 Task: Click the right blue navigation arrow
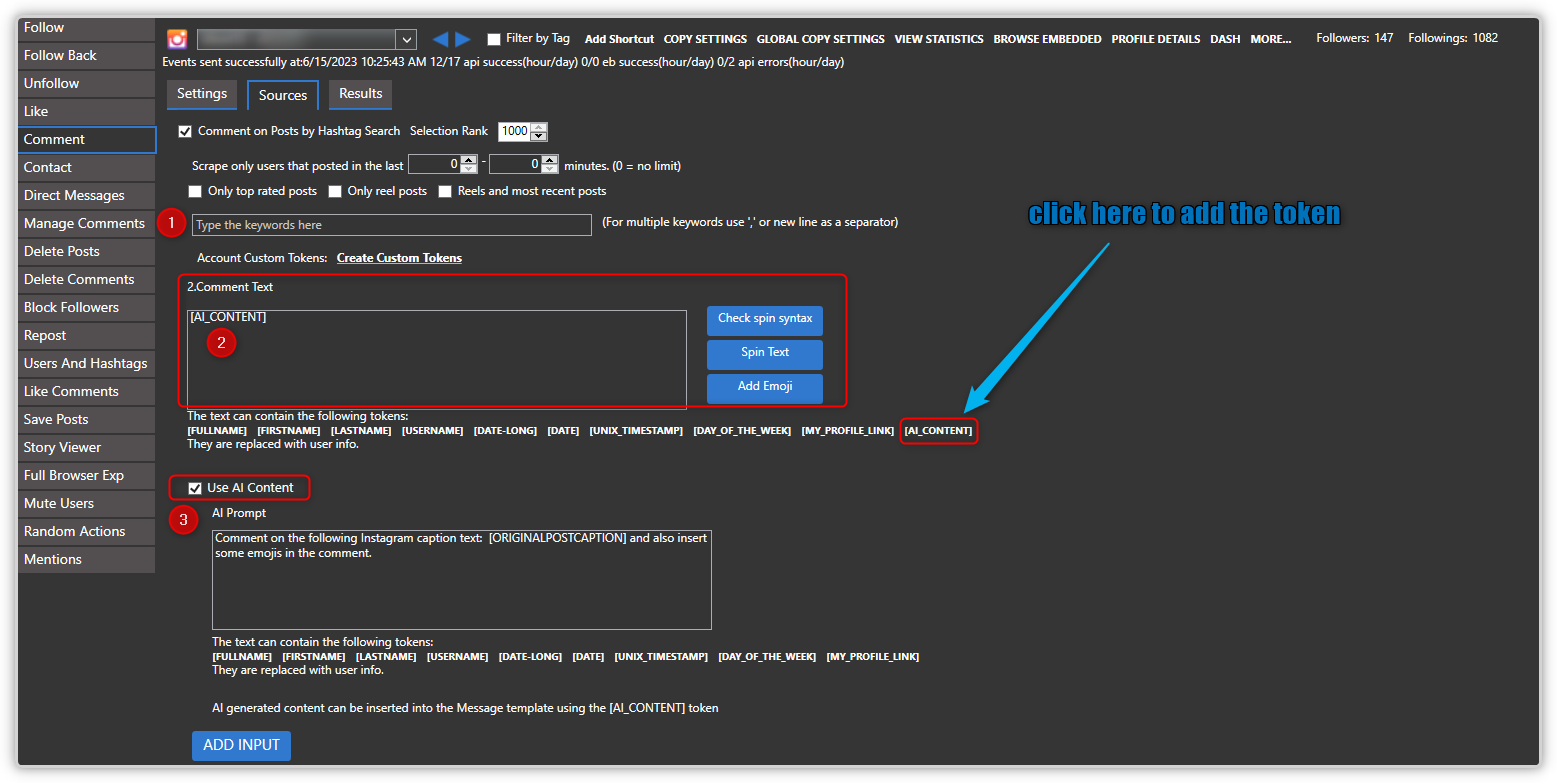point(462,39)
